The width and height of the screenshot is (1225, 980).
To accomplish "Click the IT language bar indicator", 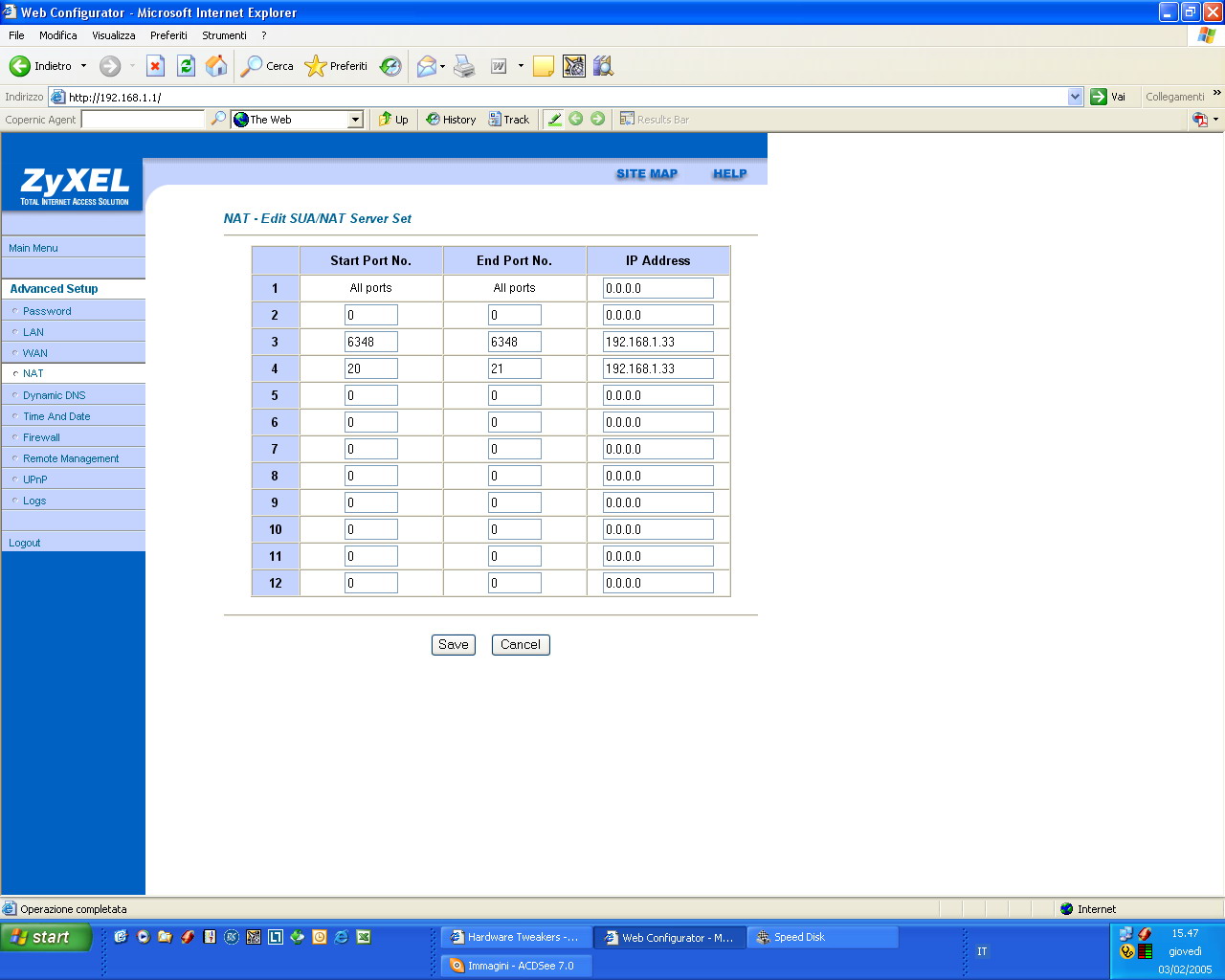I will coord(982,951).
